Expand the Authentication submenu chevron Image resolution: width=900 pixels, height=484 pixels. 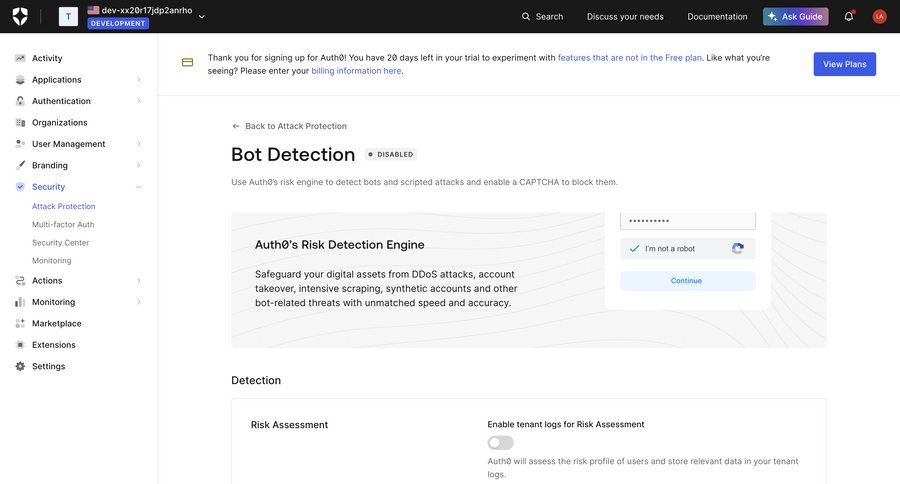(x=138, y=101)
